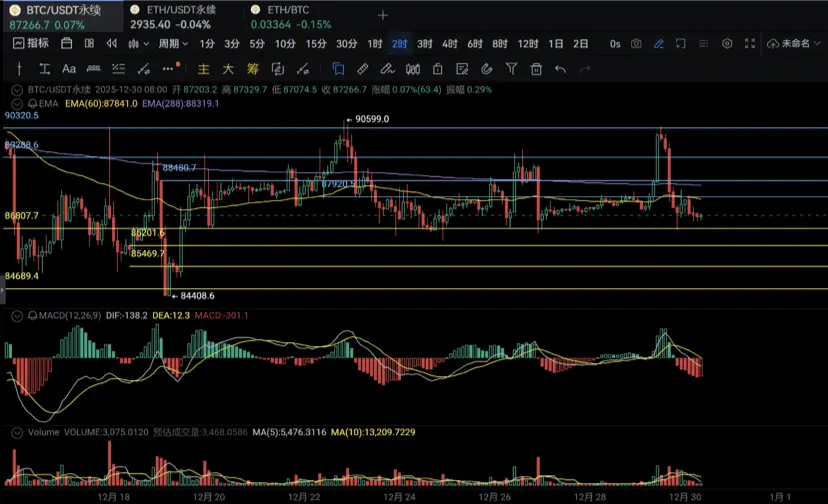Collapse the MACD panel chevron
The height and width of the screenshot is (504, 828).
[17, 316]
